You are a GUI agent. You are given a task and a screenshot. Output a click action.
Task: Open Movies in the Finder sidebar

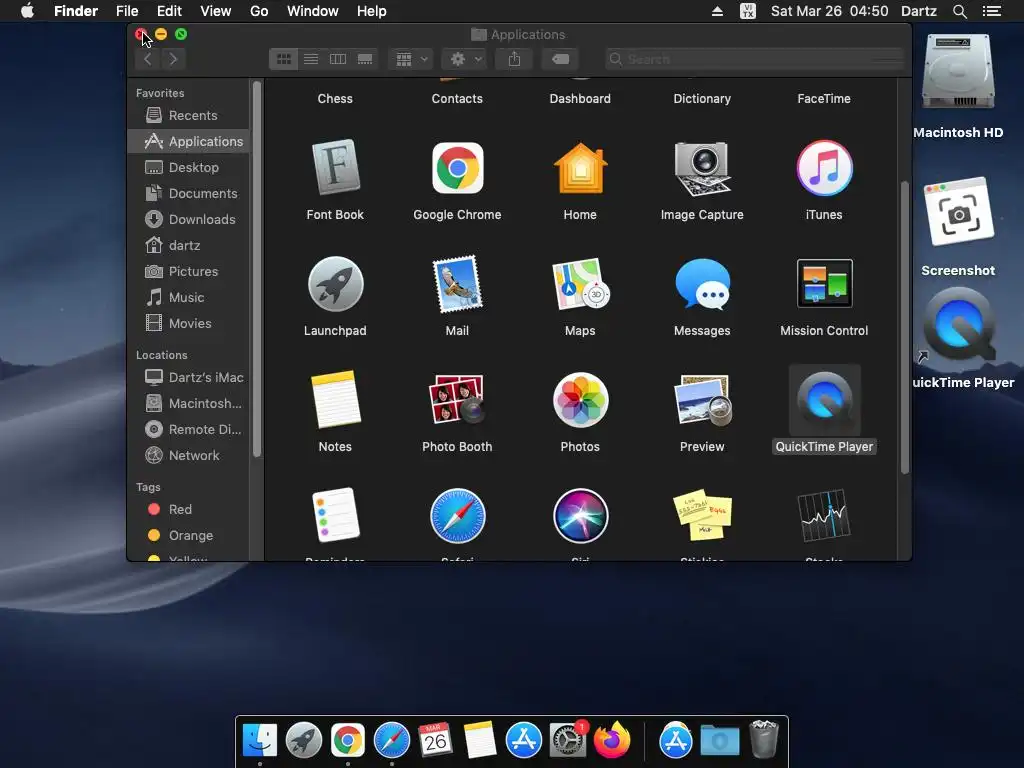coord(188,323)
